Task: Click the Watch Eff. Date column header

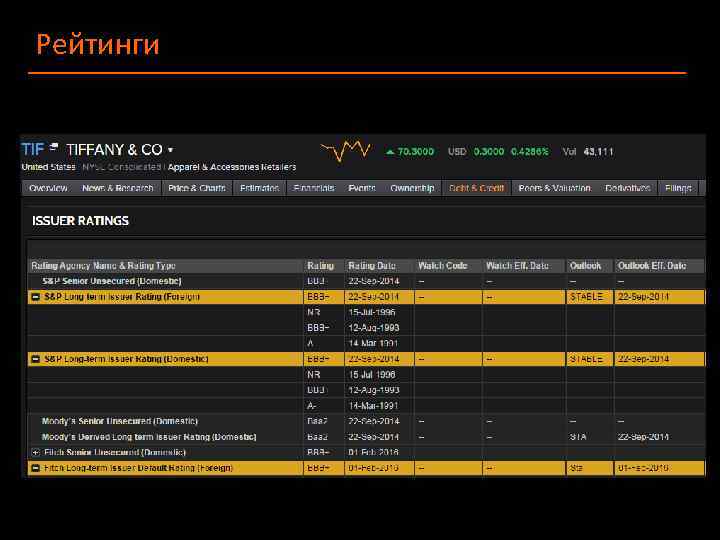Action: [x=517, y=266]
